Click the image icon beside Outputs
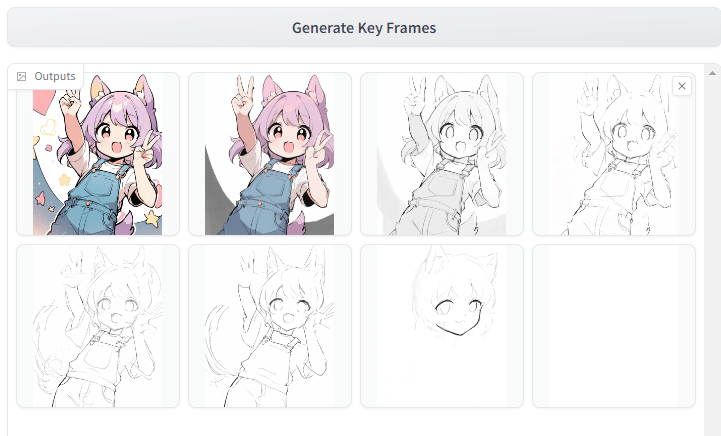The height and width of the screenshot is (436, 721). coord(22,76)
